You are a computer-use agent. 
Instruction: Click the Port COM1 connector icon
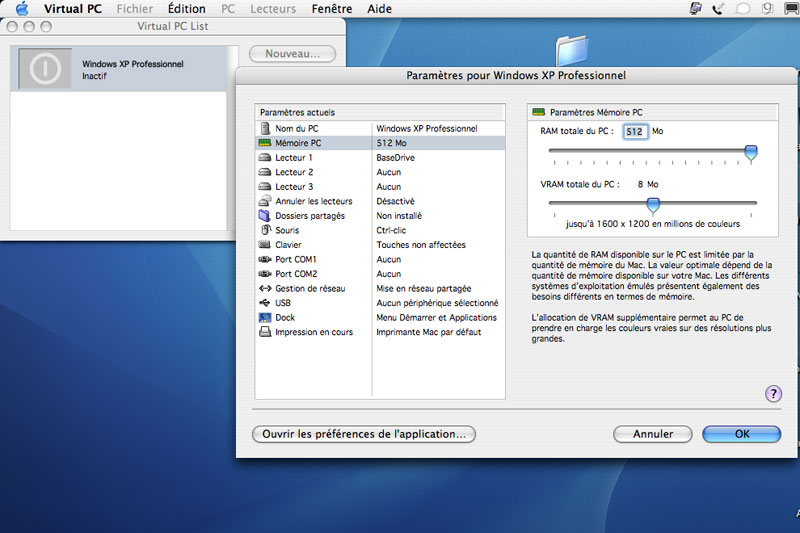click(x=265, y=259)
